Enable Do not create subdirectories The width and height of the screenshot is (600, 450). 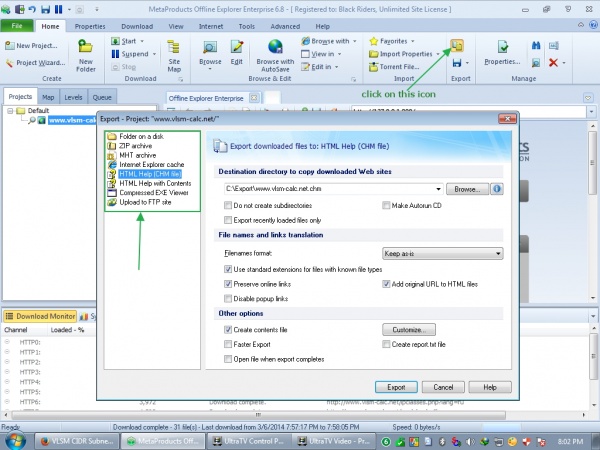click(x=228, y=205)
